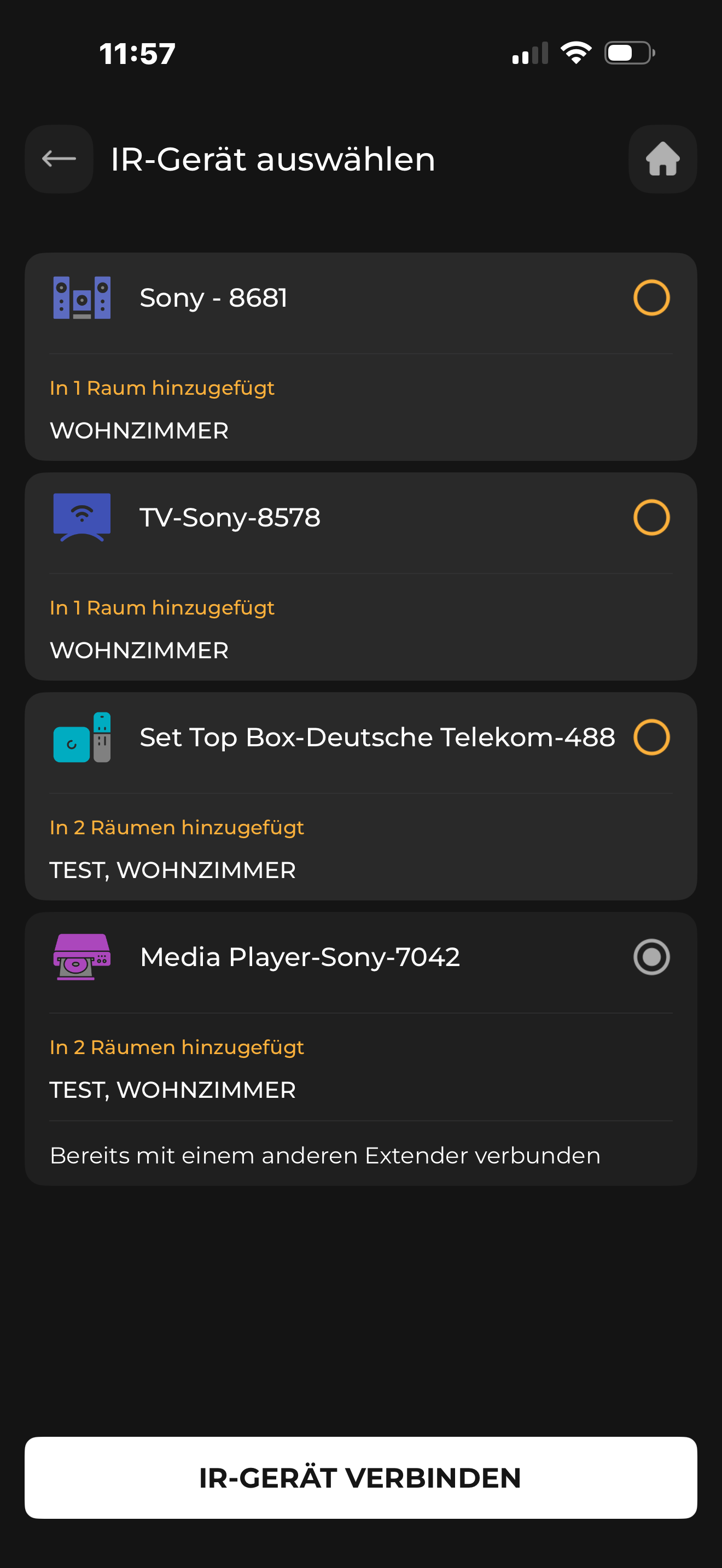
Task: Tap the back arrow button
Action: [59, 159]
